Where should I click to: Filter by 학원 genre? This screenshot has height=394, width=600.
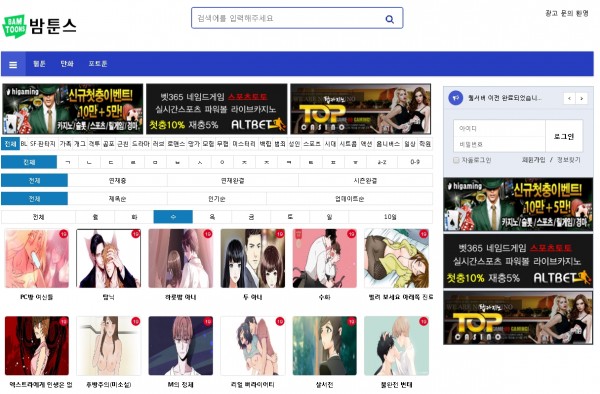click(x=425, y=144)
